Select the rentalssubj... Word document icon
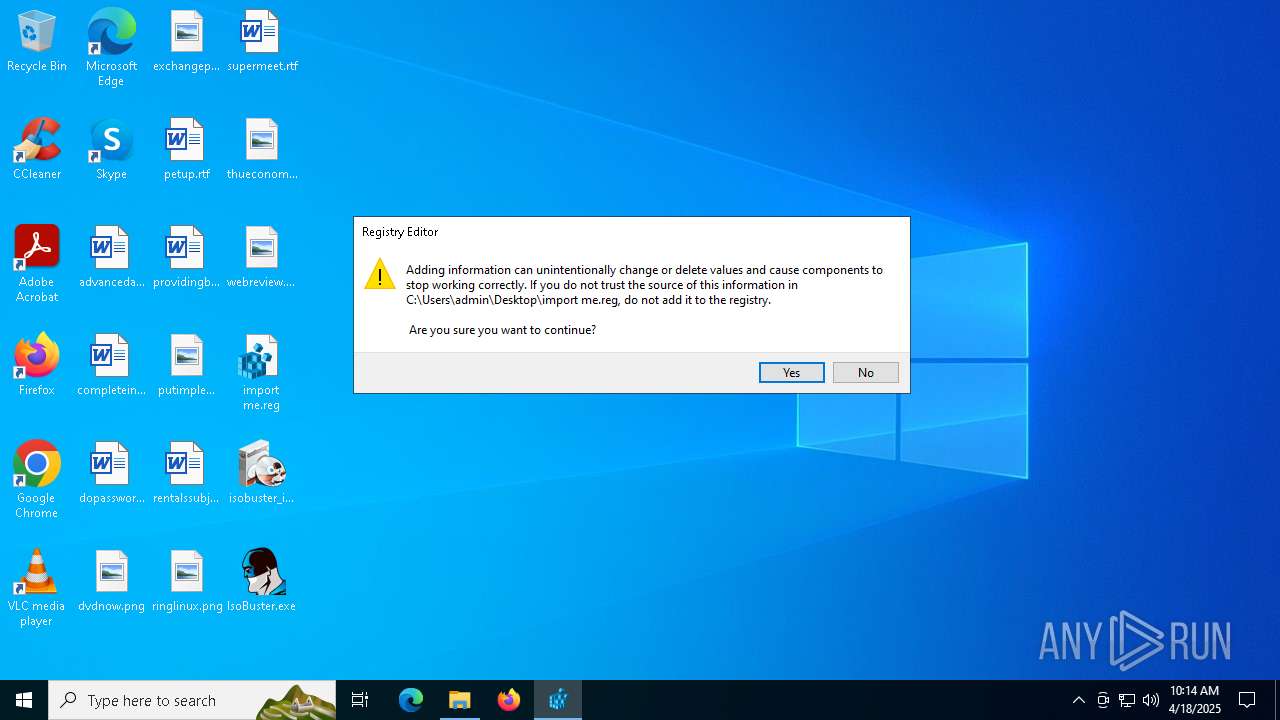 pos(186,473)
